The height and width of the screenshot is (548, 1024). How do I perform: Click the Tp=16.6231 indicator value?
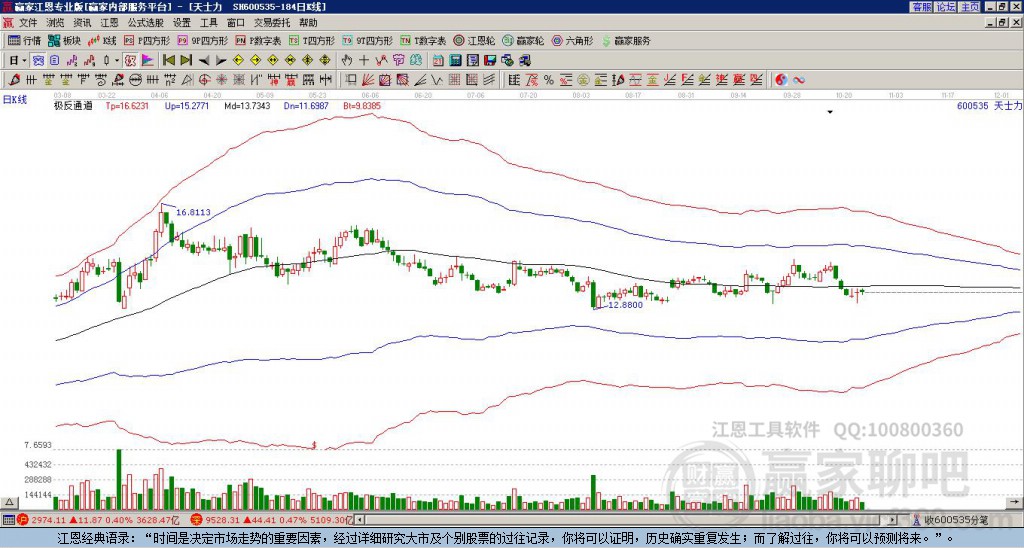(127, 106)
